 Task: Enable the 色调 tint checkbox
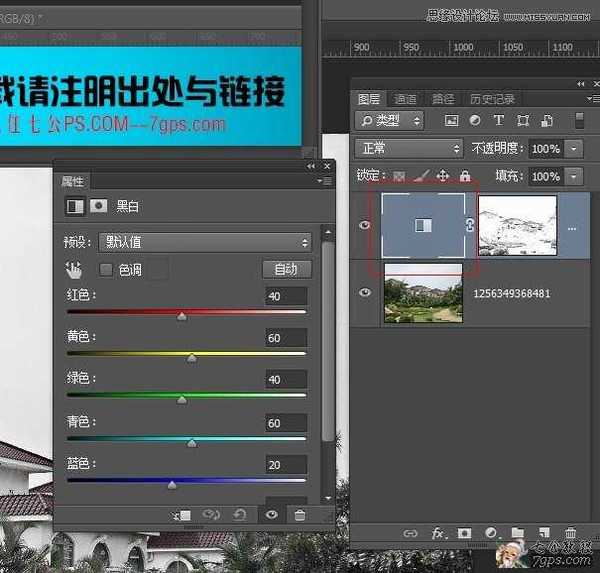106,269
